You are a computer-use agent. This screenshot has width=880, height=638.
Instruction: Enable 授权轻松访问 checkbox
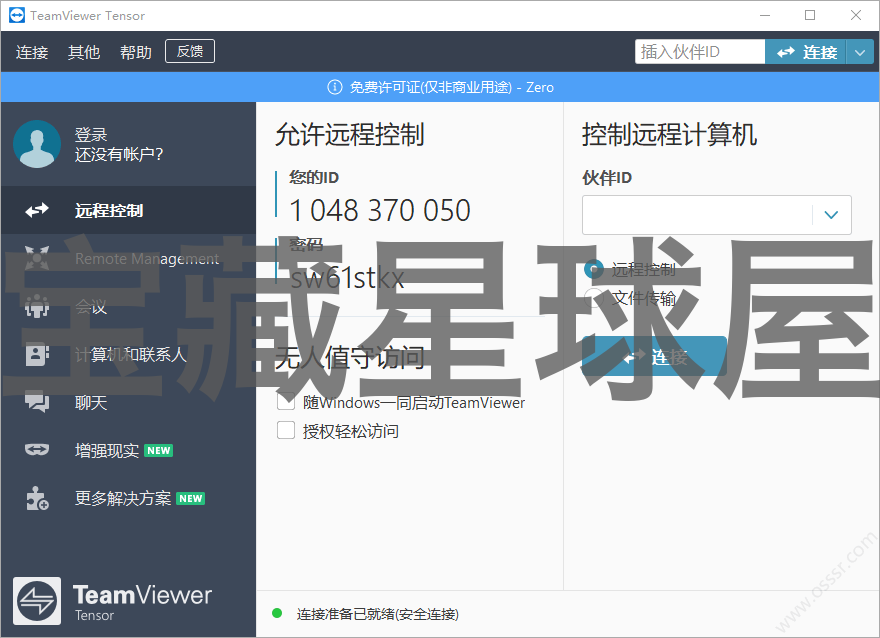coord(286,430)
